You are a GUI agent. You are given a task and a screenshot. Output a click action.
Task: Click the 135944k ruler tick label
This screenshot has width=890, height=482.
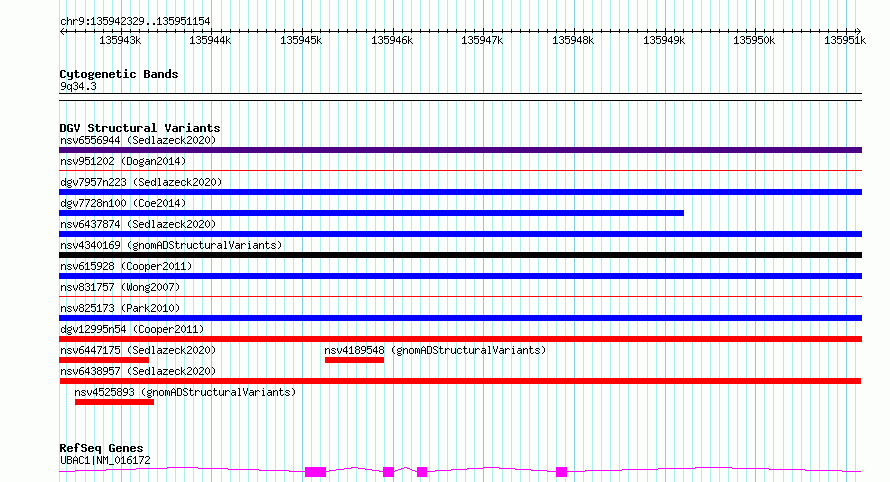[x=210, y=40]
